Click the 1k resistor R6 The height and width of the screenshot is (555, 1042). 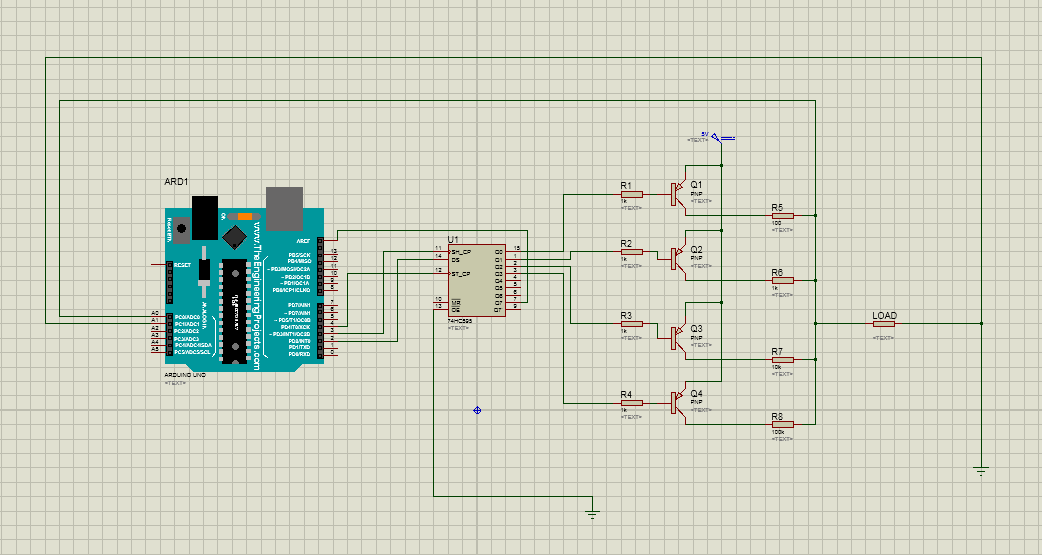point(781,280)
